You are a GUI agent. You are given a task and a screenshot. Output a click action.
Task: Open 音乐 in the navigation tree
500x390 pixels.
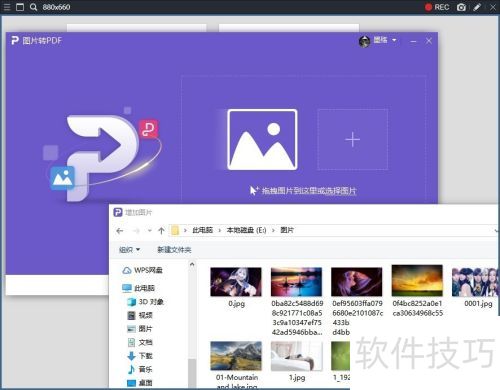140,369
